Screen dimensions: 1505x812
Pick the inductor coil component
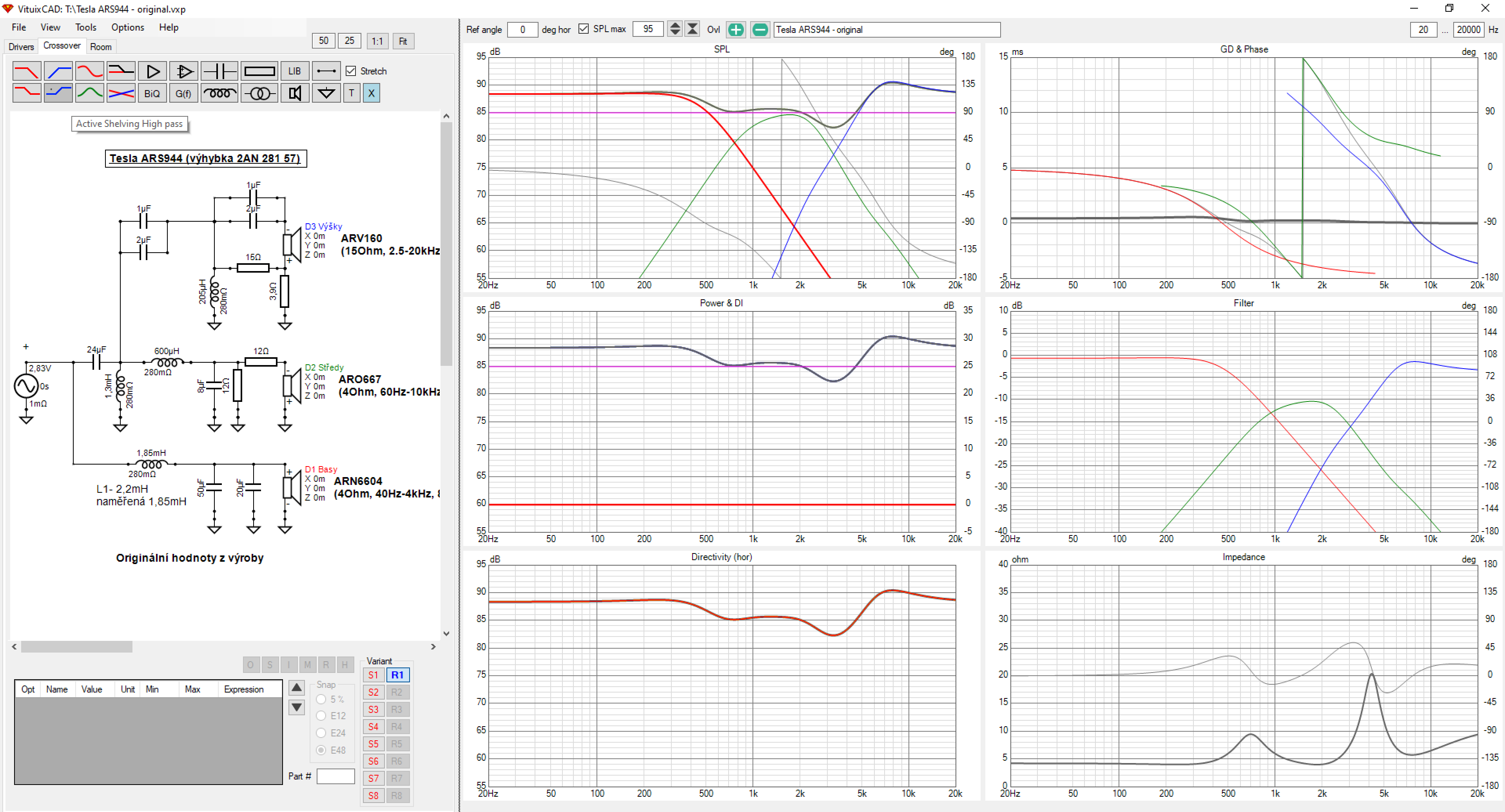point(219,93)
